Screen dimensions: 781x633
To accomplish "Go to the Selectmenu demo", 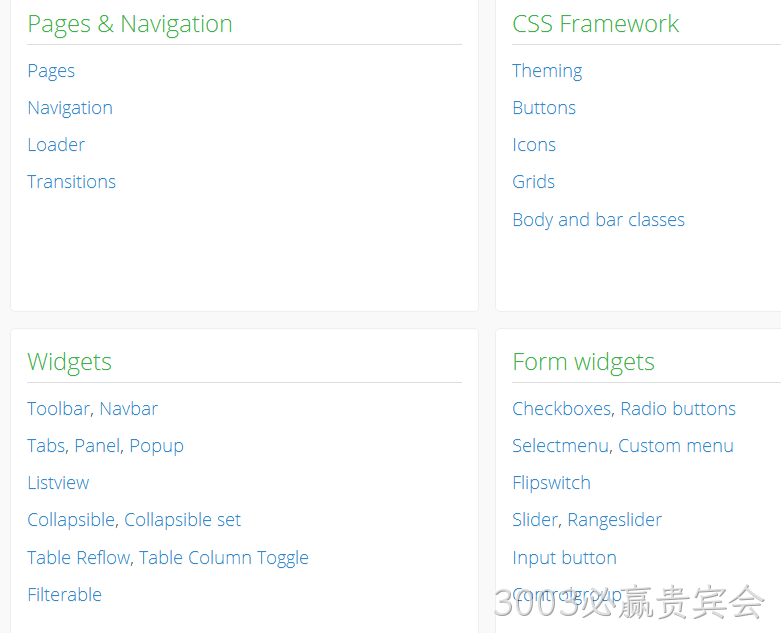I will point(560,446).
